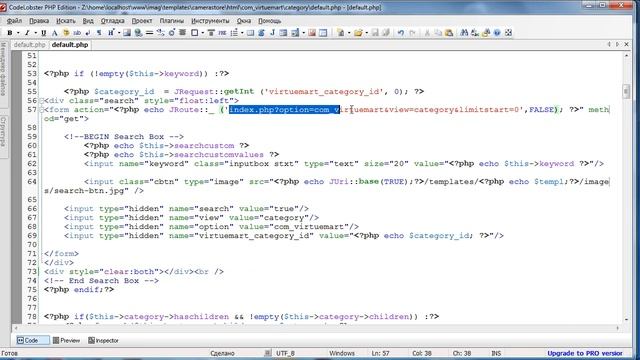
Task: Switch to the first inactive default.php tab
Action: (29, 45)
